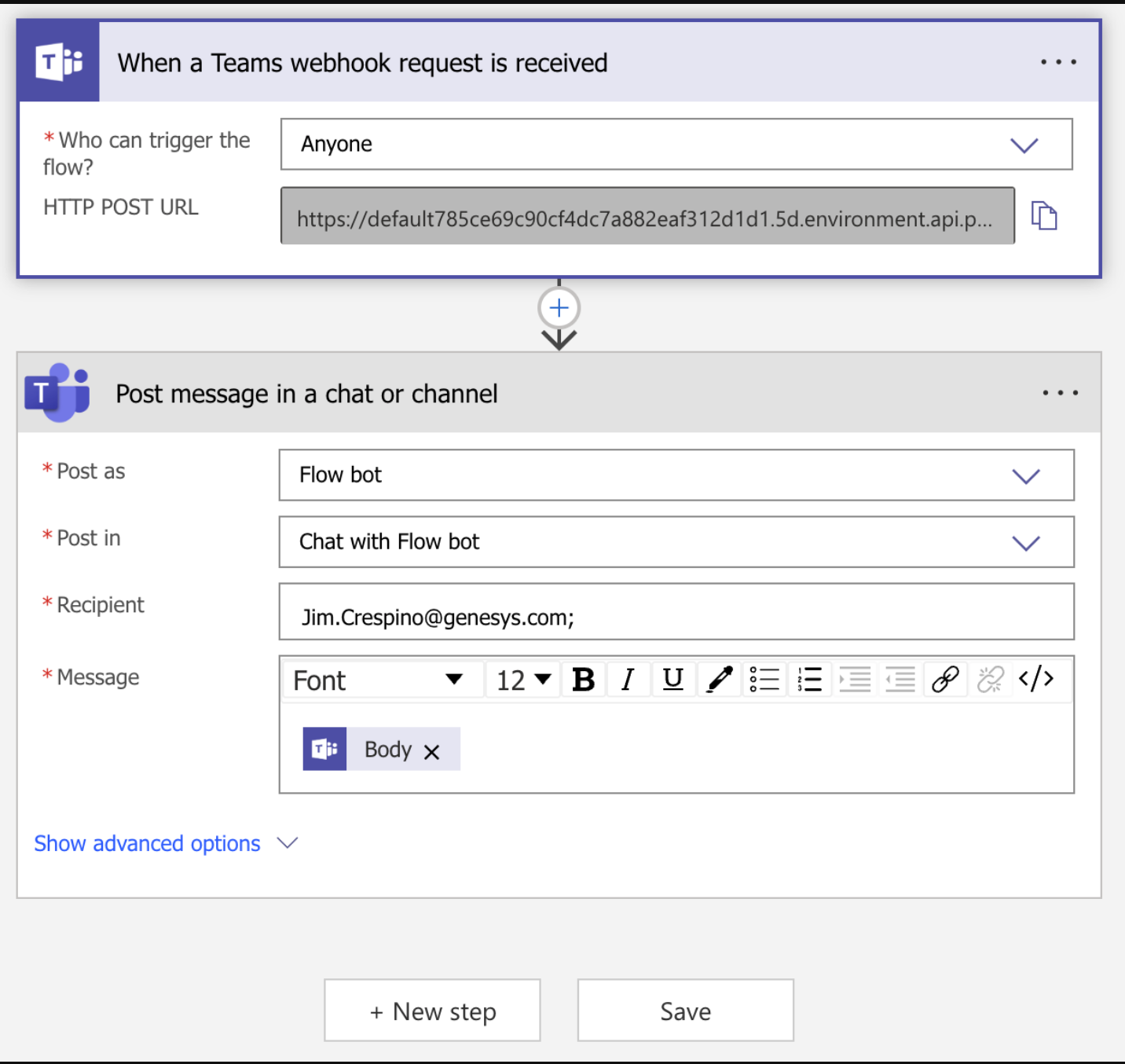Toggle underline formatting in Message
This screenshot has width=1125, height=1064.
673,680
